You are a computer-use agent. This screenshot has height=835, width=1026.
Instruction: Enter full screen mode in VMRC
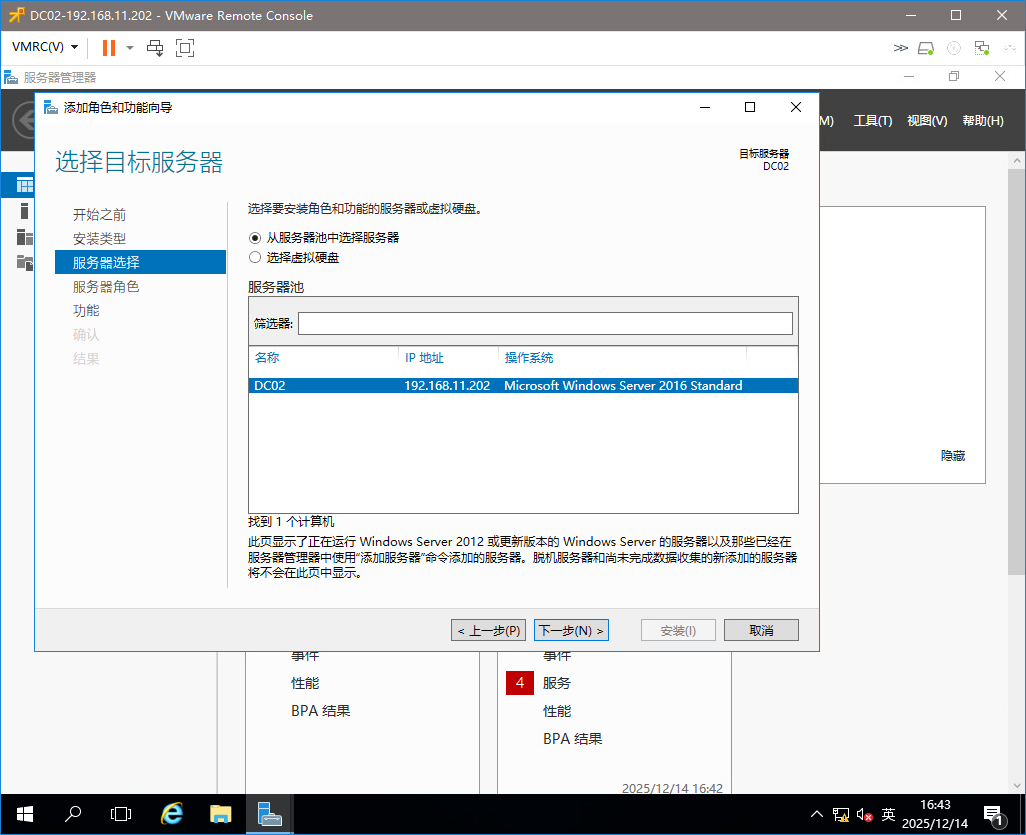(185, 48)
